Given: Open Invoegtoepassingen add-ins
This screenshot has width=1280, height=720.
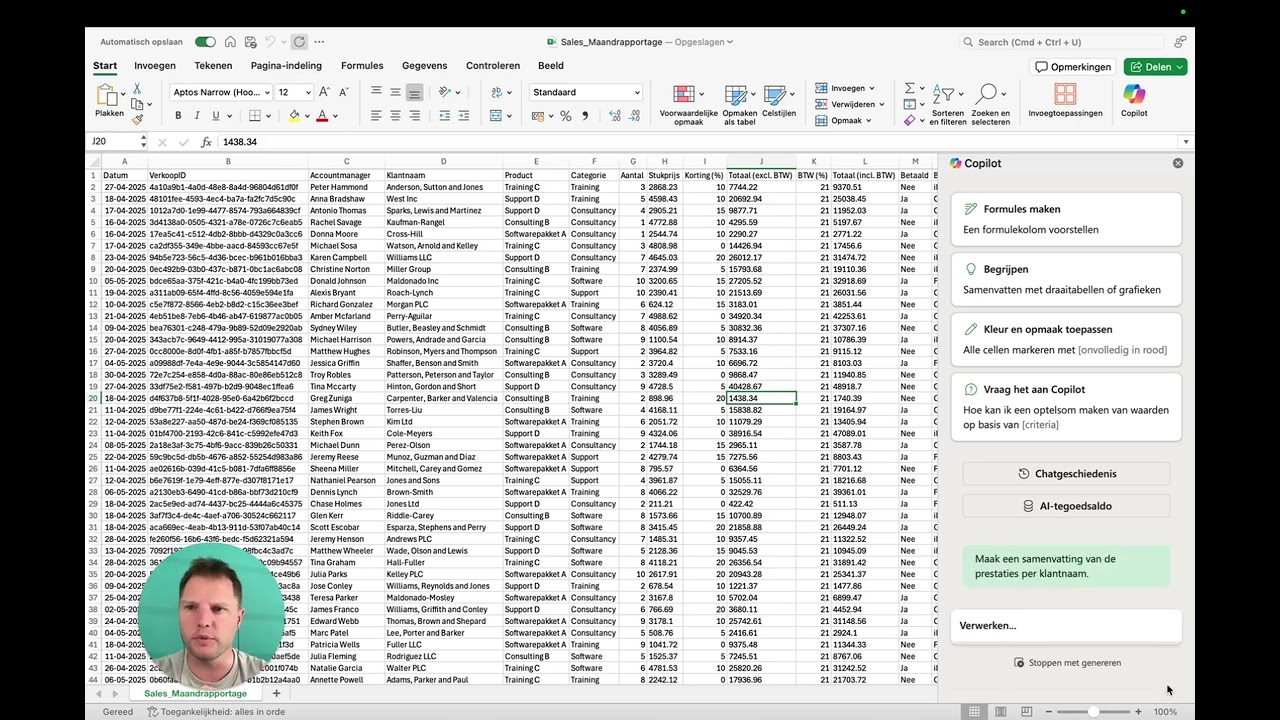Looking at the screenshot, I should tap(1065, 100).
